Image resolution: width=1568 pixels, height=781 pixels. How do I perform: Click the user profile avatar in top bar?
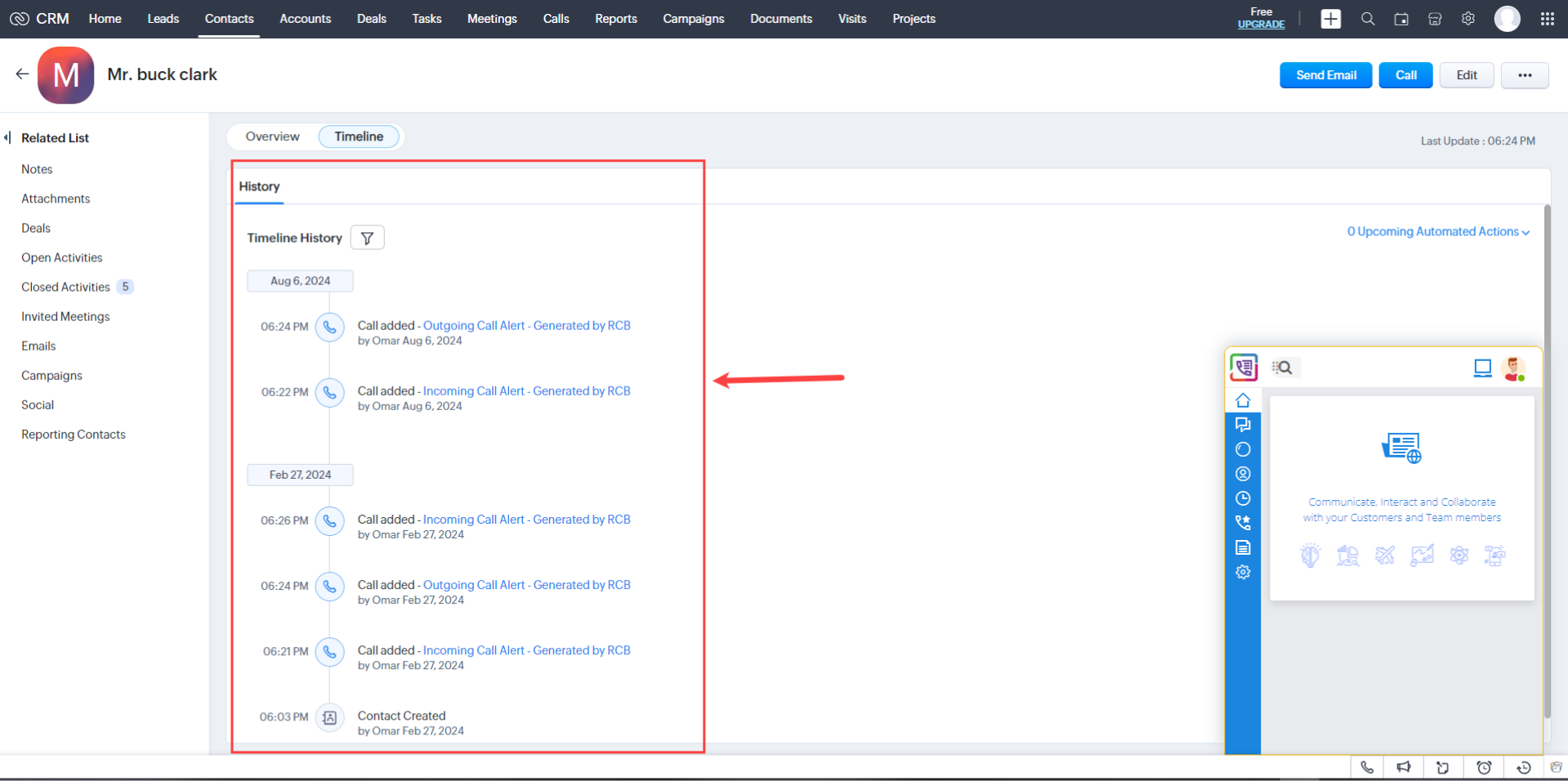pyautogui.click(x=1507, y=19)
